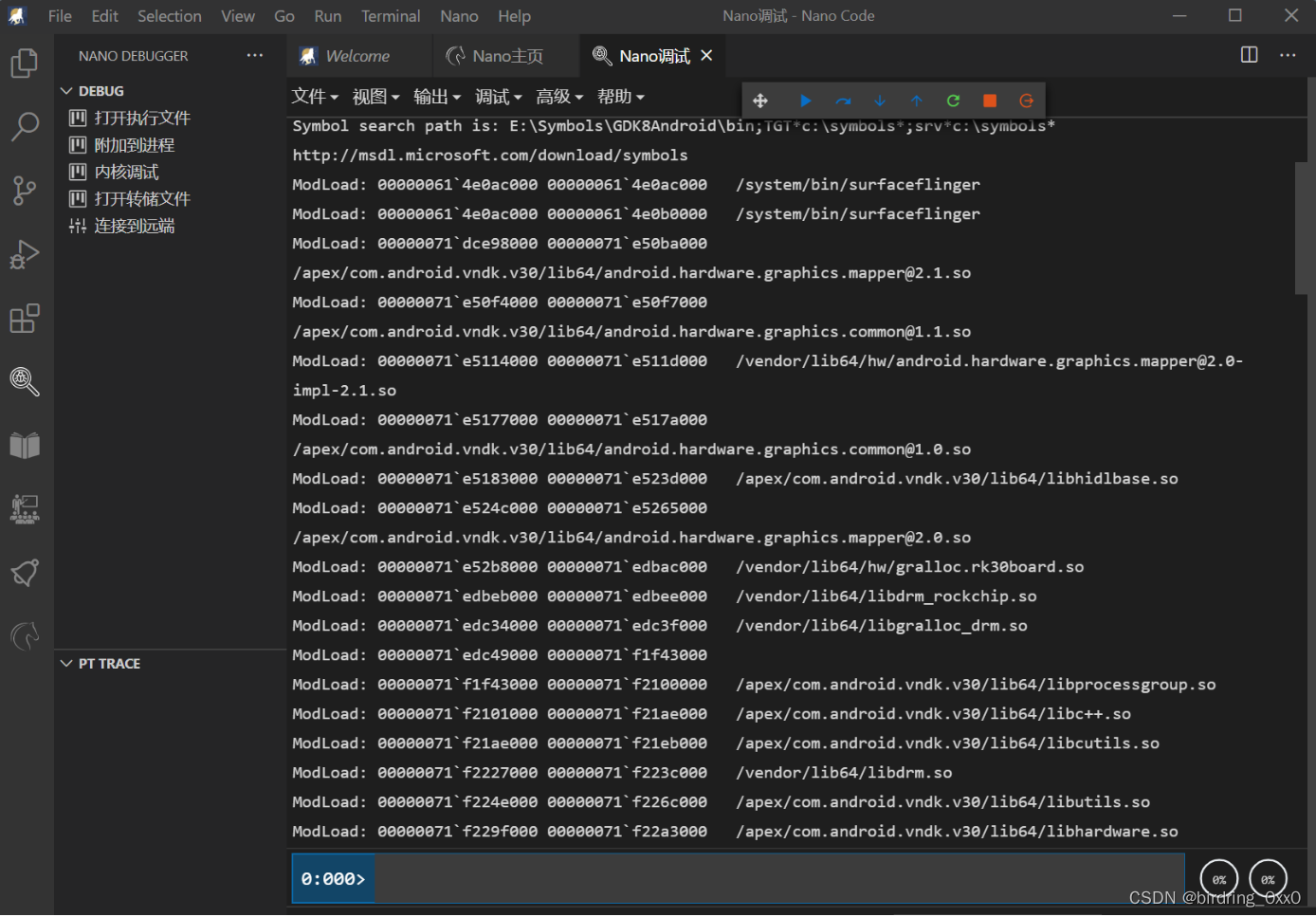Step over using the curved arrow icon
Screen dimensions: 1316x917
pos(843,100)
